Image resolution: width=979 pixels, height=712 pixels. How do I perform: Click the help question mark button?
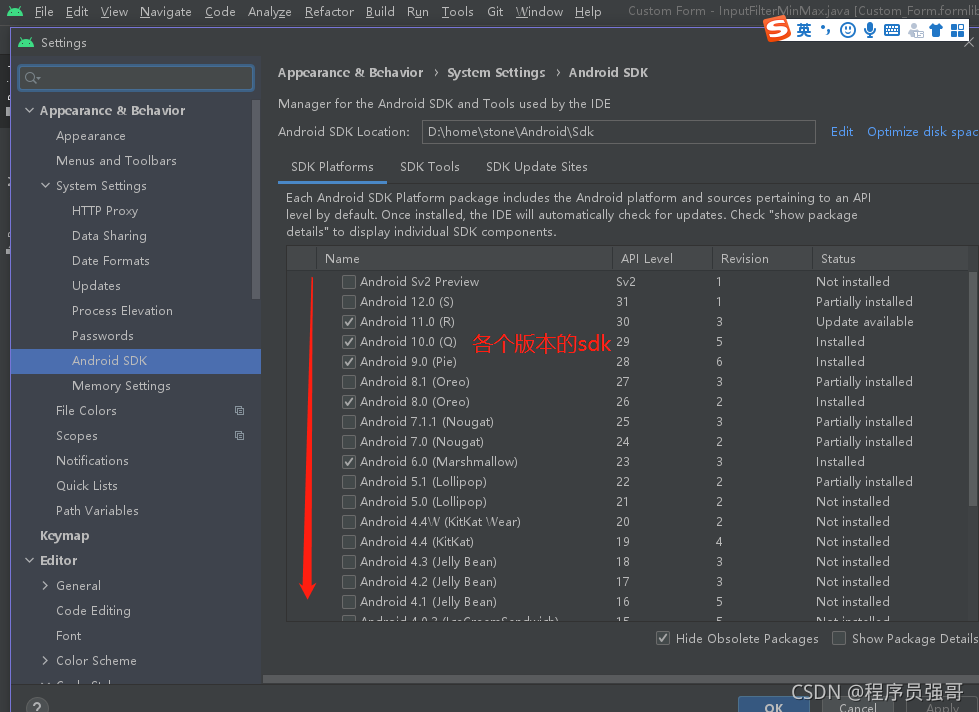click(37, 706)
